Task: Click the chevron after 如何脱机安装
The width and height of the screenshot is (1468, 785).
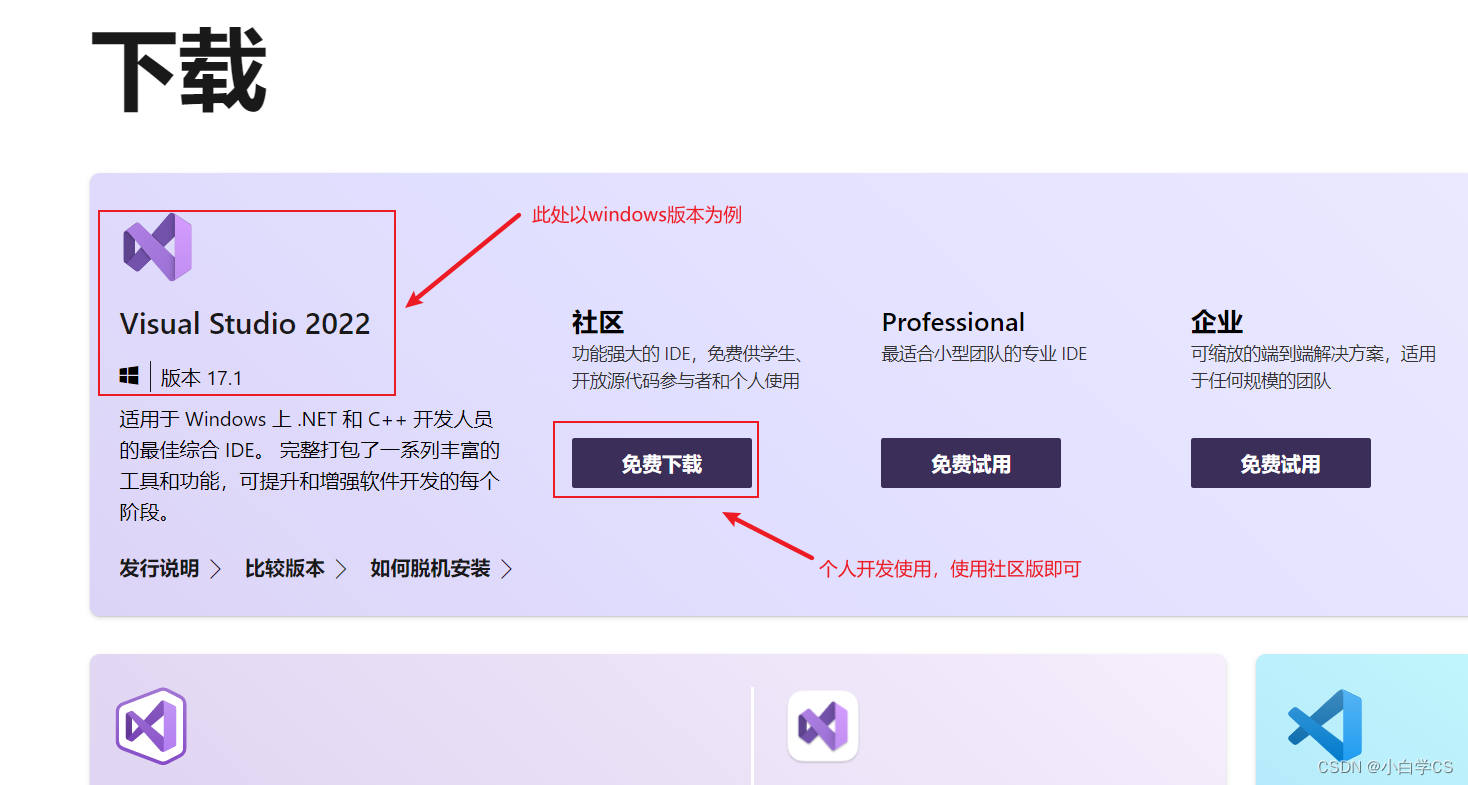Action: (x=506, y=569)
